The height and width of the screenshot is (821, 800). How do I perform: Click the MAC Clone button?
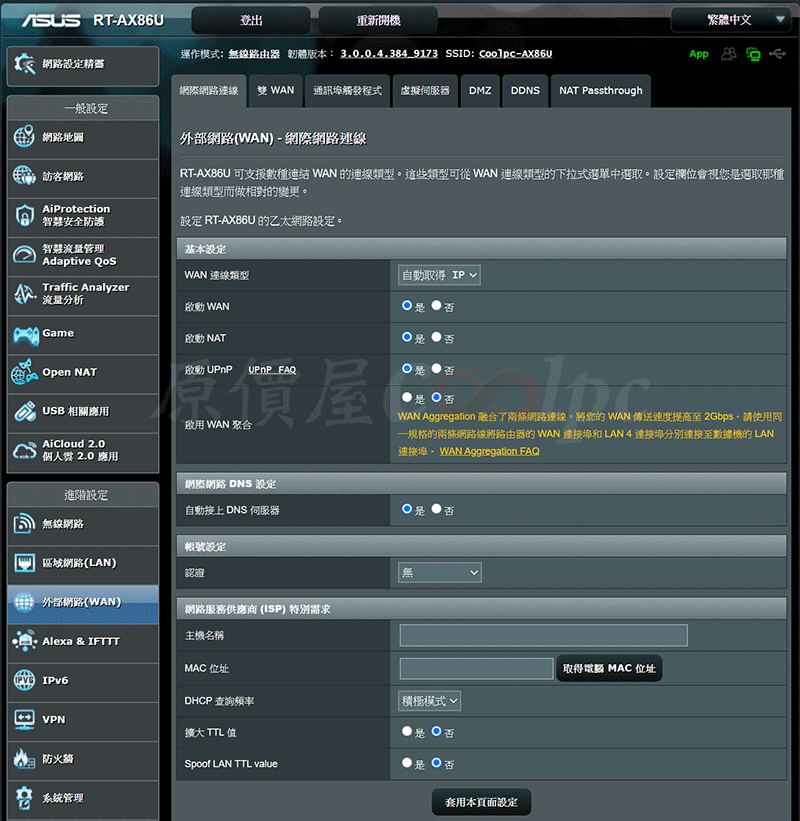[609, 668]
